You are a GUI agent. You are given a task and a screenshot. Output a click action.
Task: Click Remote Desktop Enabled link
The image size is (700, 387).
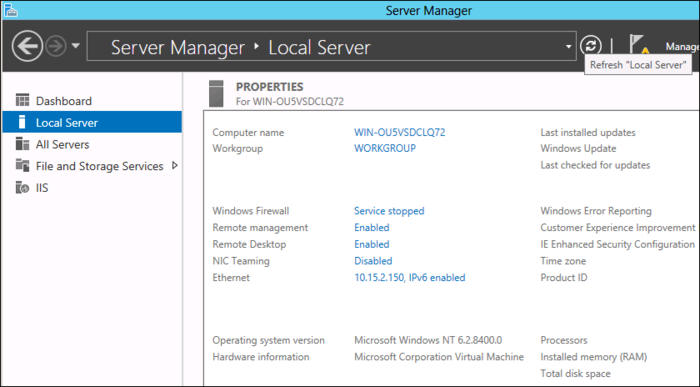[x=372, y=244]
